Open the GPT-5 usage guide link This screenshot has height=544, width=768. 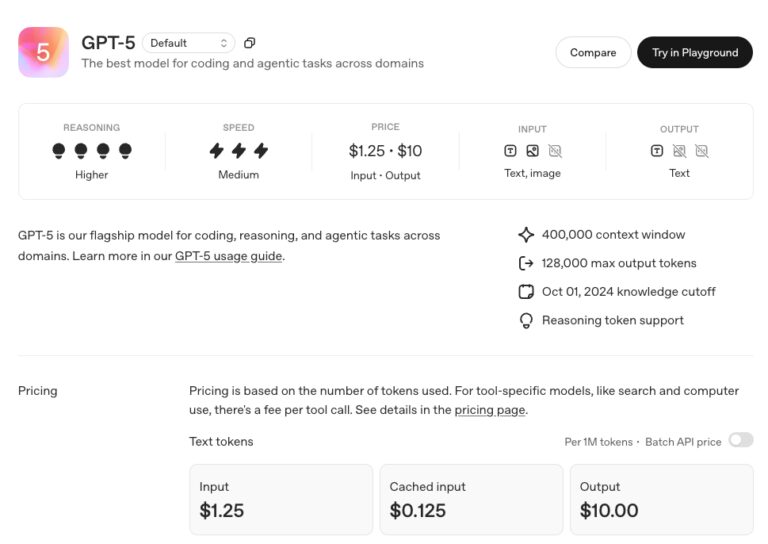(229, 256)
